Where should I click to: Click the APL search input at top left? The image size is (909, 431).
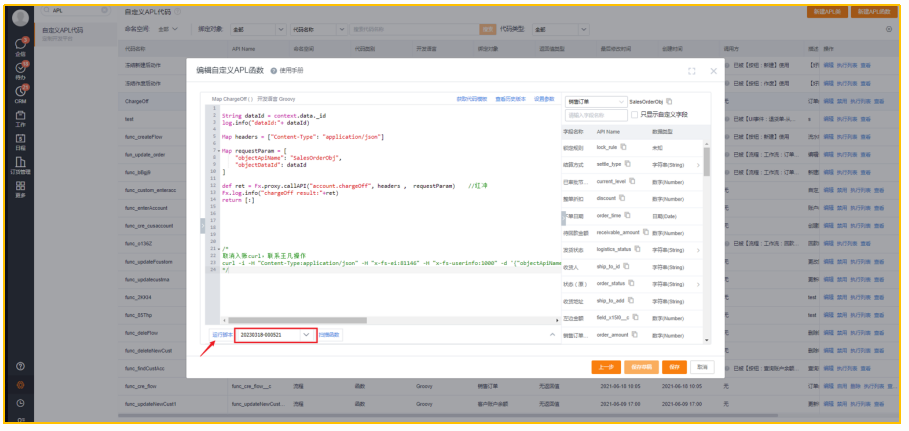tap(75, 10)
